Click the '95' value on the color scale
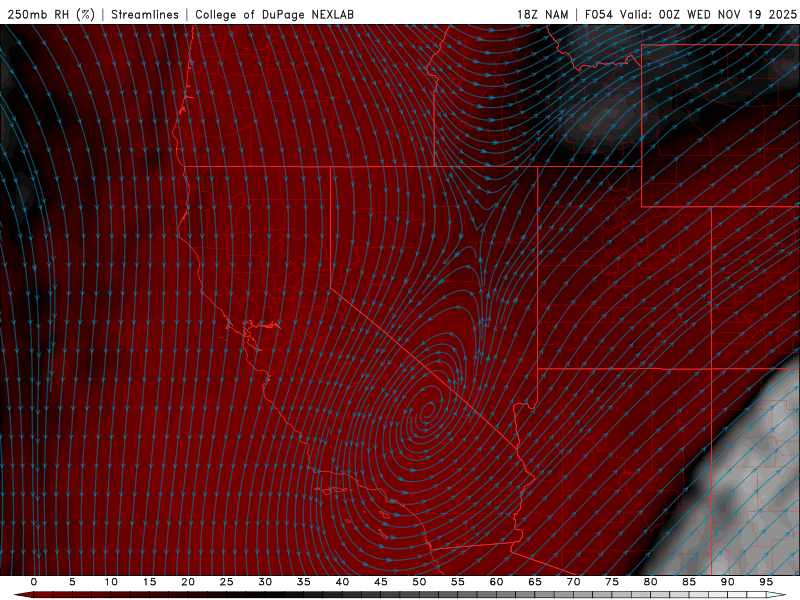Screen dimensions: 800x600 [766, 582]
